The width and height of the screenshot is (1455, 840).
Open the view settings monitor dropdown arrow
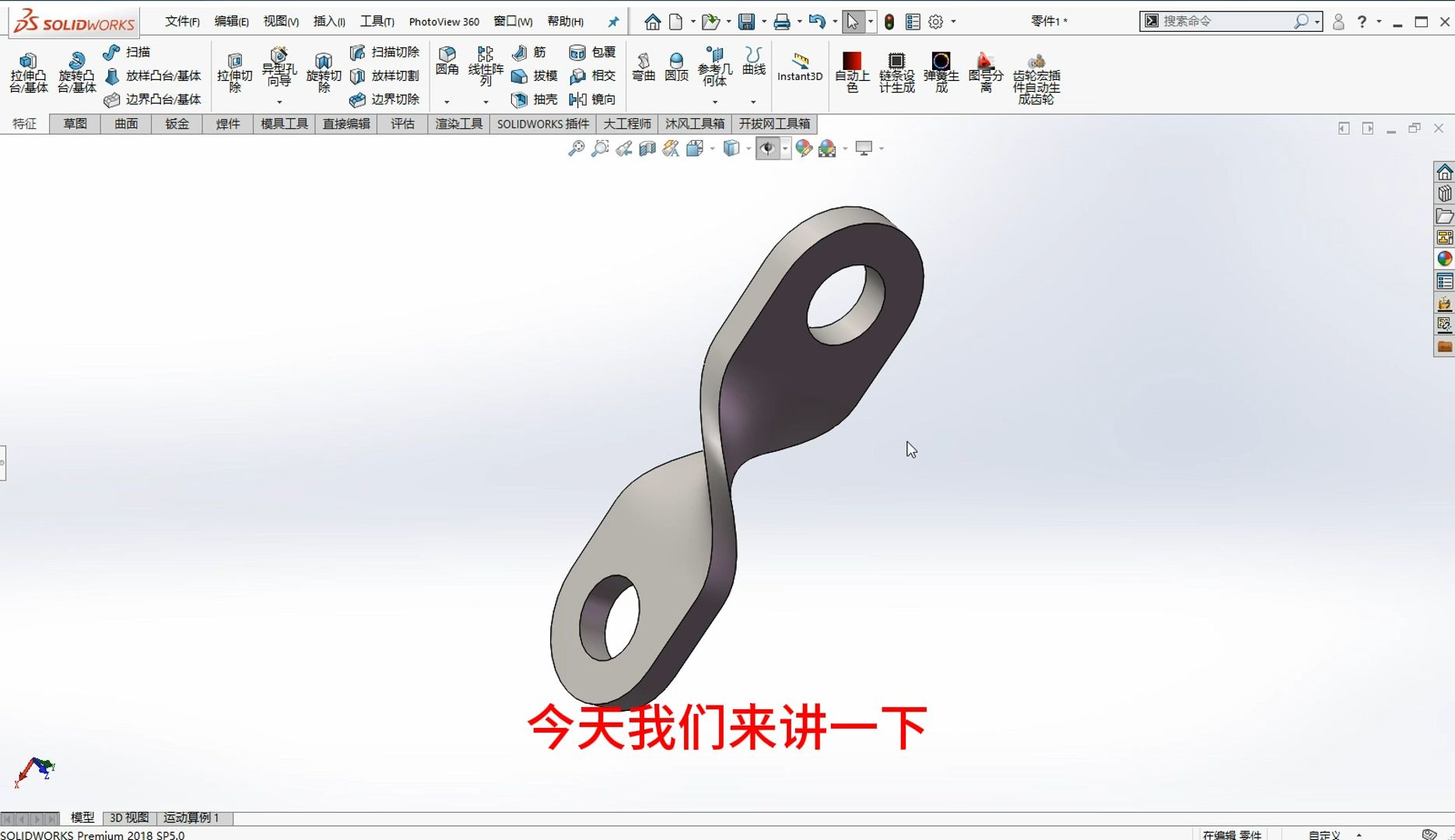pyautogui.click(x=882, y=149)
